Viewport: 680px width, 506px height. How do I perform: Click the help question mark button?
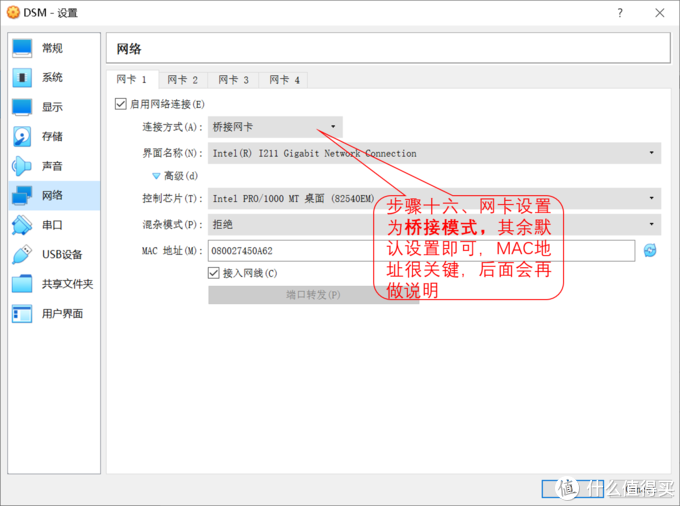click(620, 13)
